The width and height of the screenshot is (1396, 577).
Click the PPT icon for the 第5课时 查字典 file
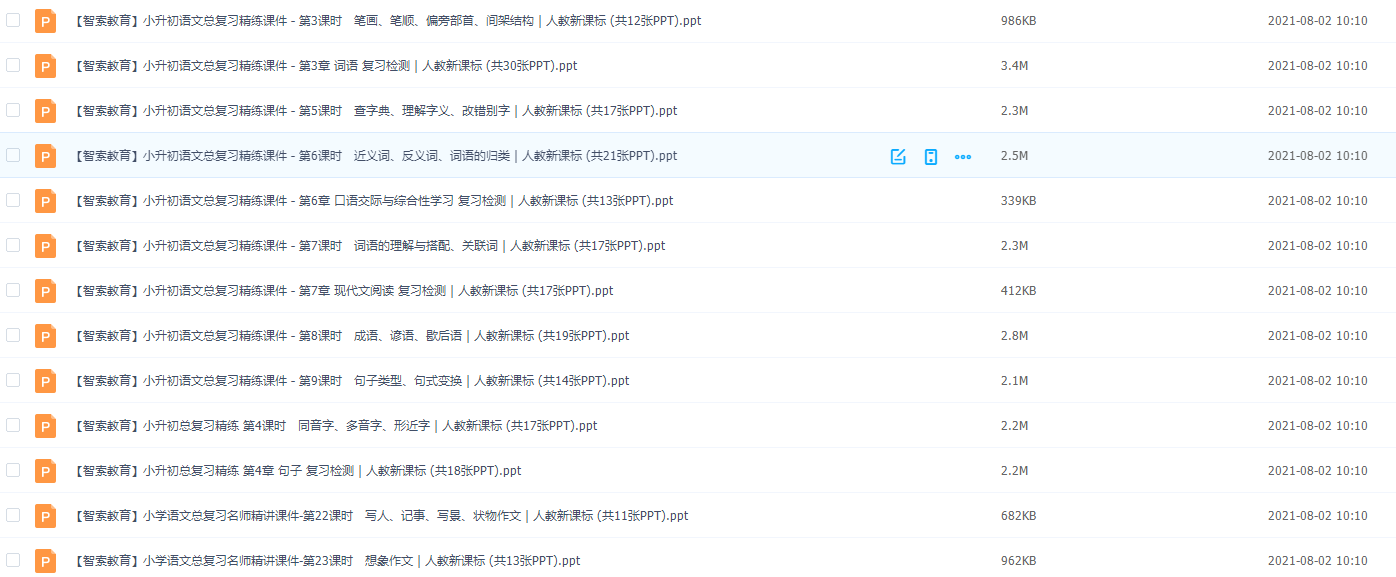click(45, 110)
